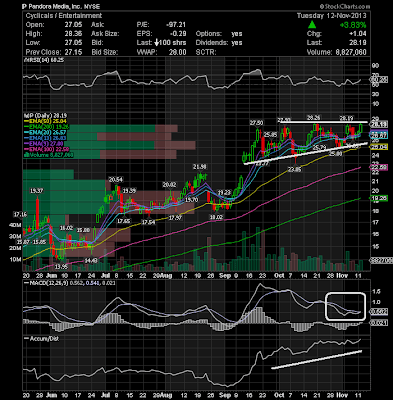Image resolution: width=393 pixels, height=400 pixels.
Task: Click the StockCharts.com label at top right
Action: click(346, 6)
